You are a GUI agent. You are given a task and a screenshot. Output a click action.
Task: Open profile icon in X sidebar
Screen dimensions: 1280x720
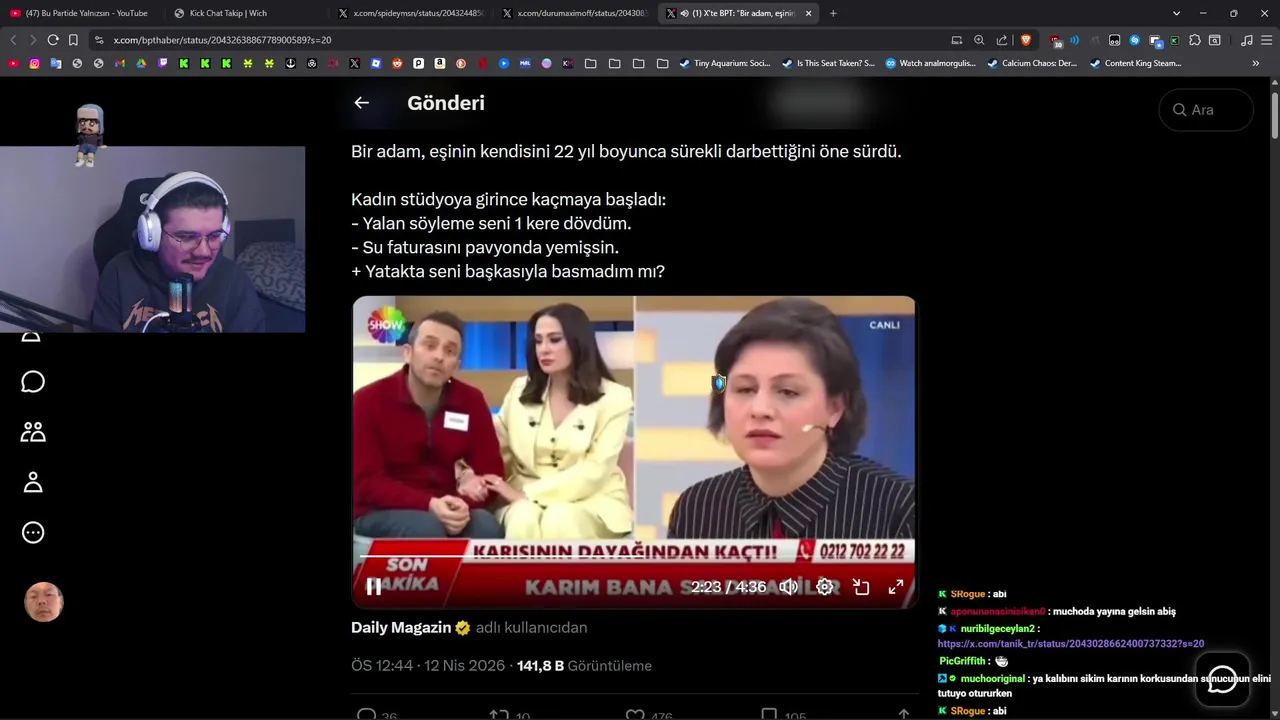[x=33, y=482]
